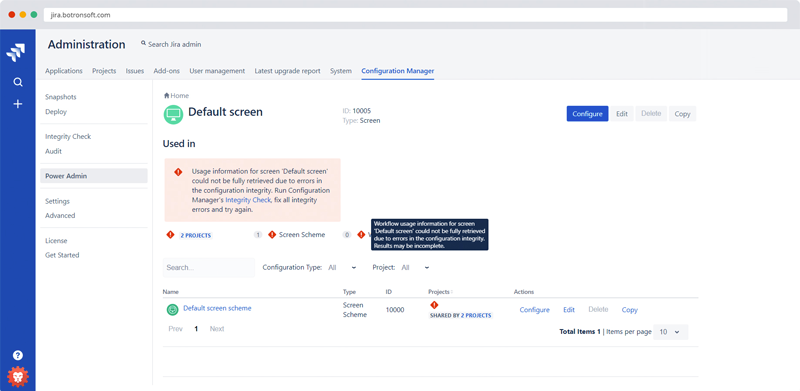Click the warning icon beside 2 PROJECTS
The width and height of the screenshot is (800, 391).
pos(170,235)
